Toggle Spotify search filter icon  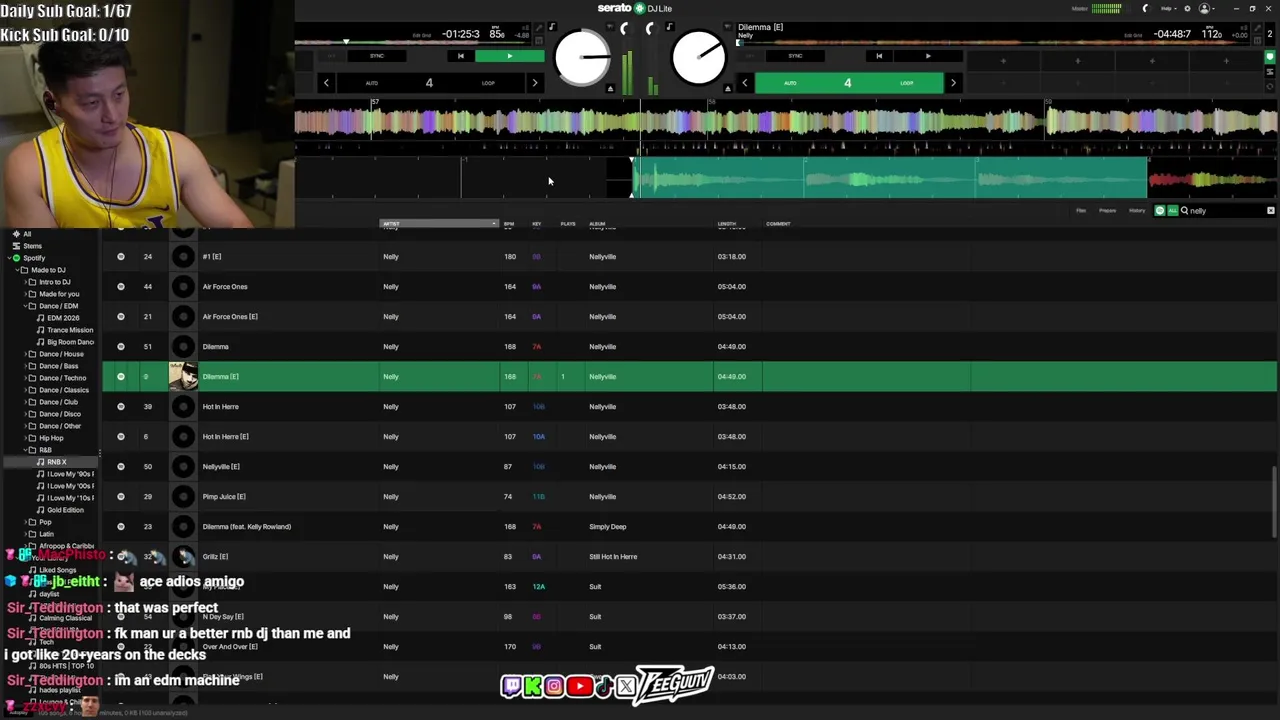pos(1160,211)
